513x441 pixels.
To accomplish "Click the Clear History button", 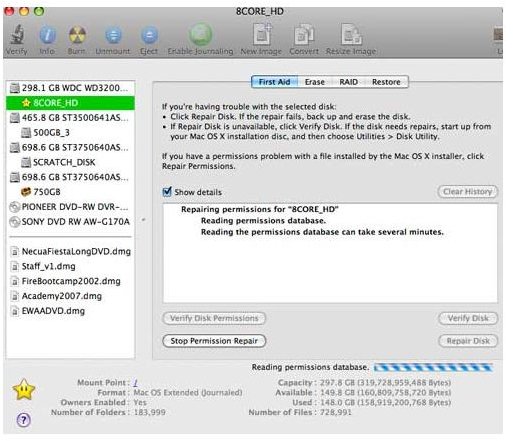I will pyautogui.click(x=468, y=192).
